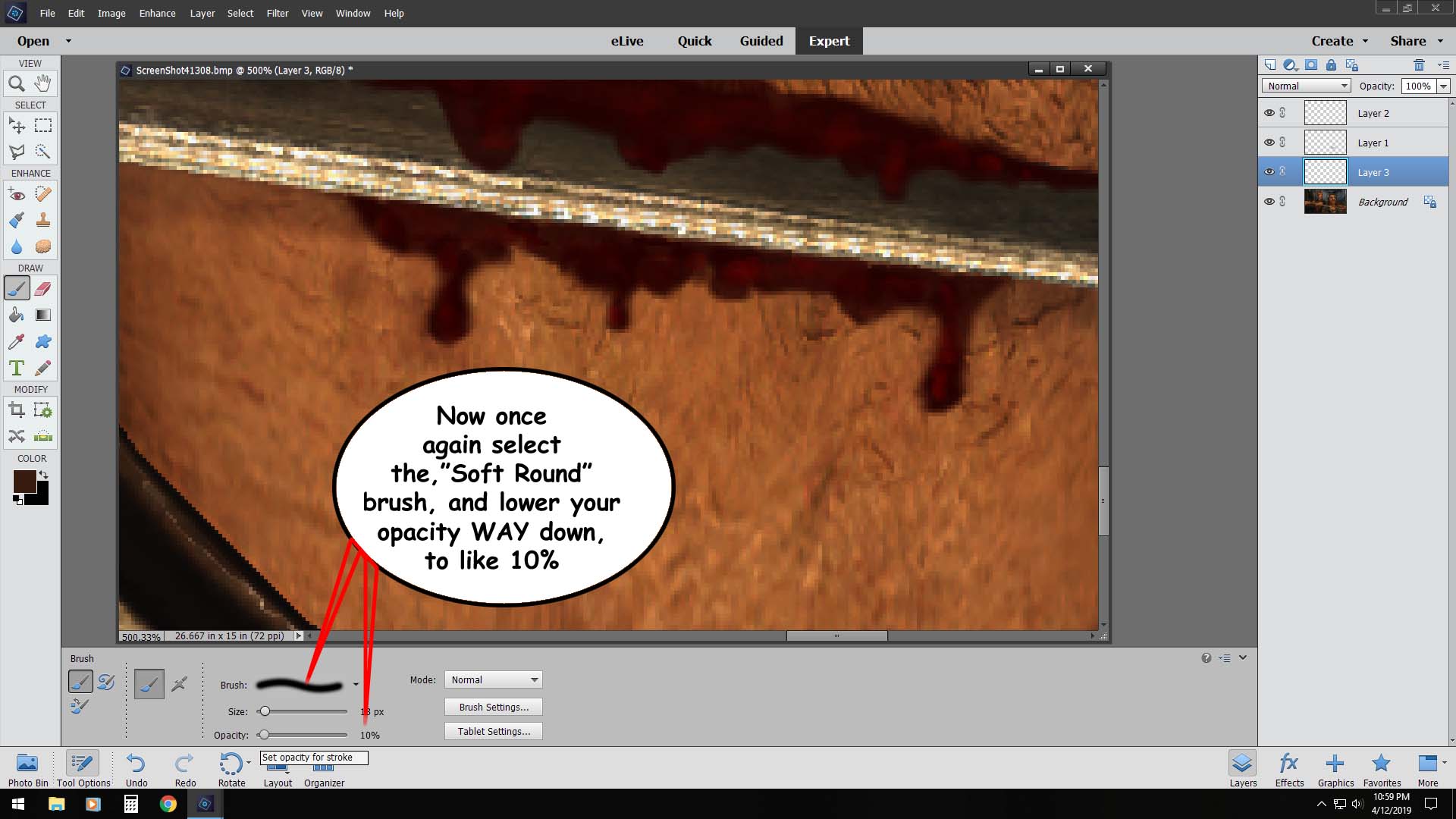Select the Zoom tool

(17, 83)
